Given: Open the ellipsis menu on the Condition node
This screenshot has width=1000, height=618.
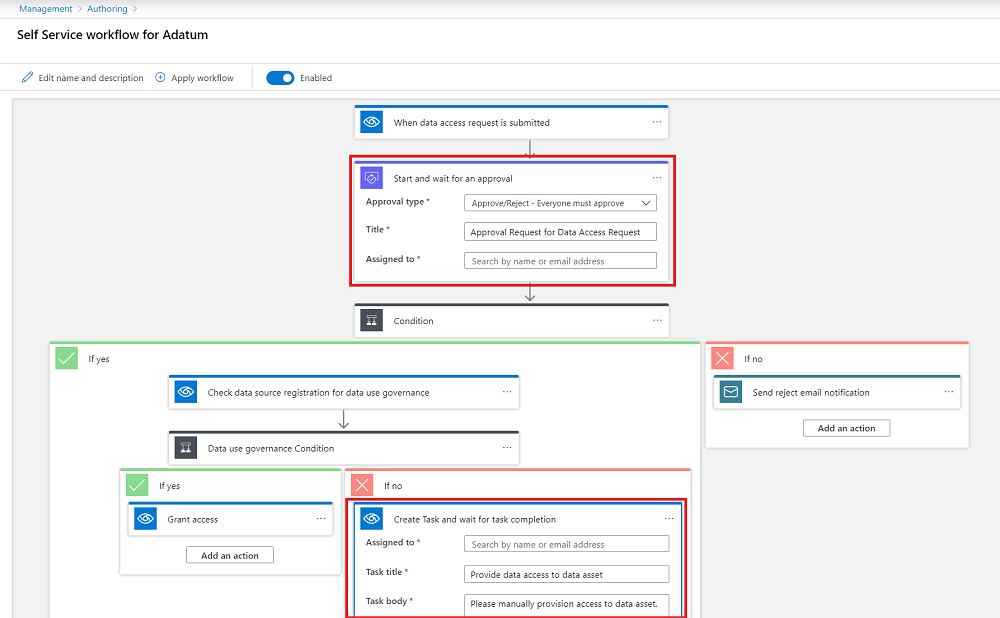Looking at the screenshot, I should [657, 320].
